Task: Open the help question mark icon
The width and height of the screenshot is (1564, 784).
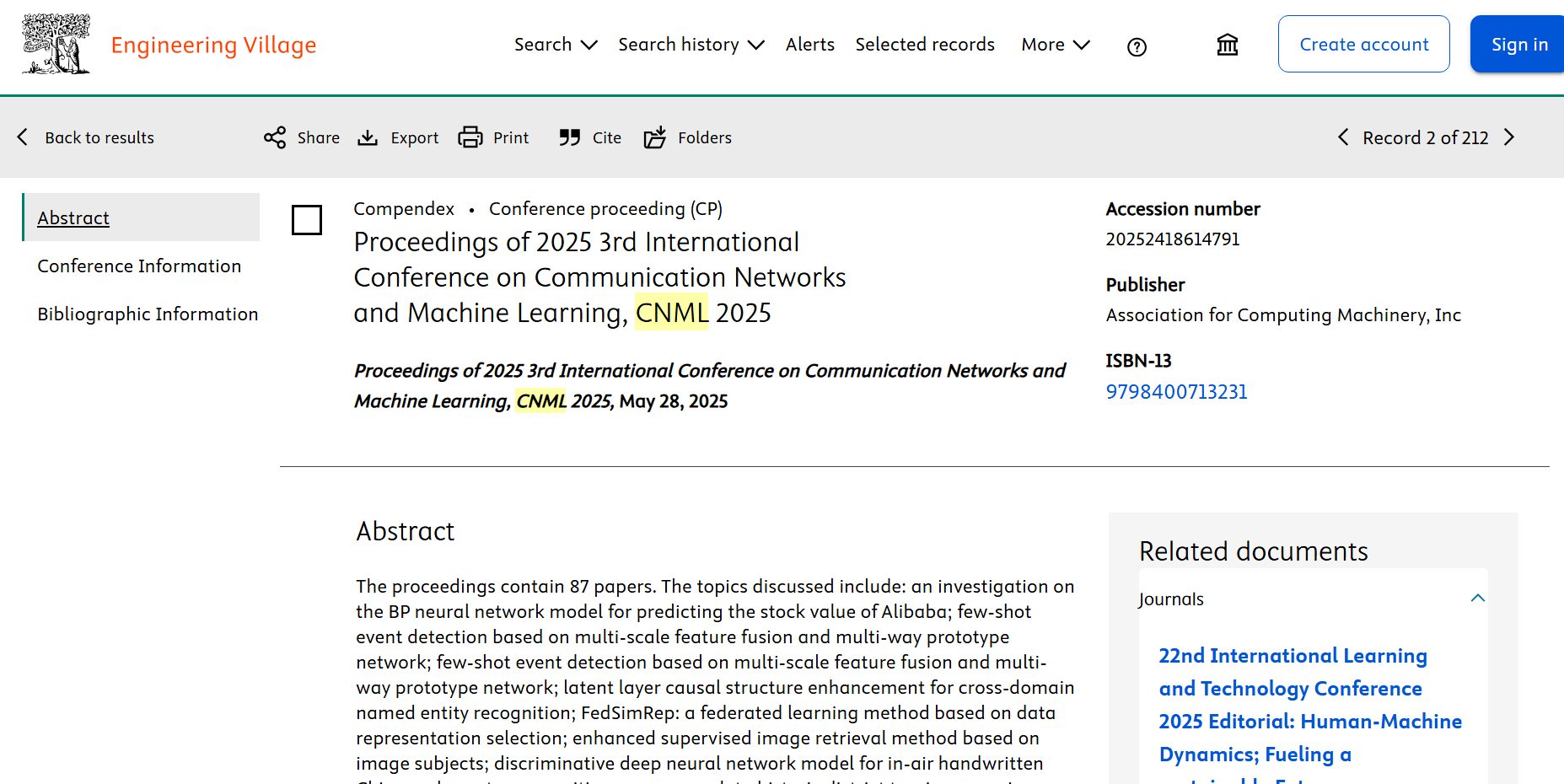Action: (1137, 47)
